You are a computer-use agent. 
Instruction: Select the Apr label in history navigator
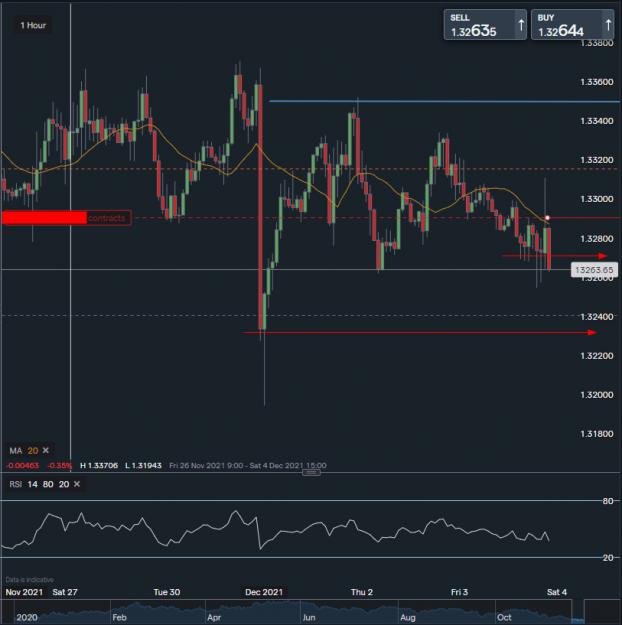pyautogui.click(x=214, y=617)
